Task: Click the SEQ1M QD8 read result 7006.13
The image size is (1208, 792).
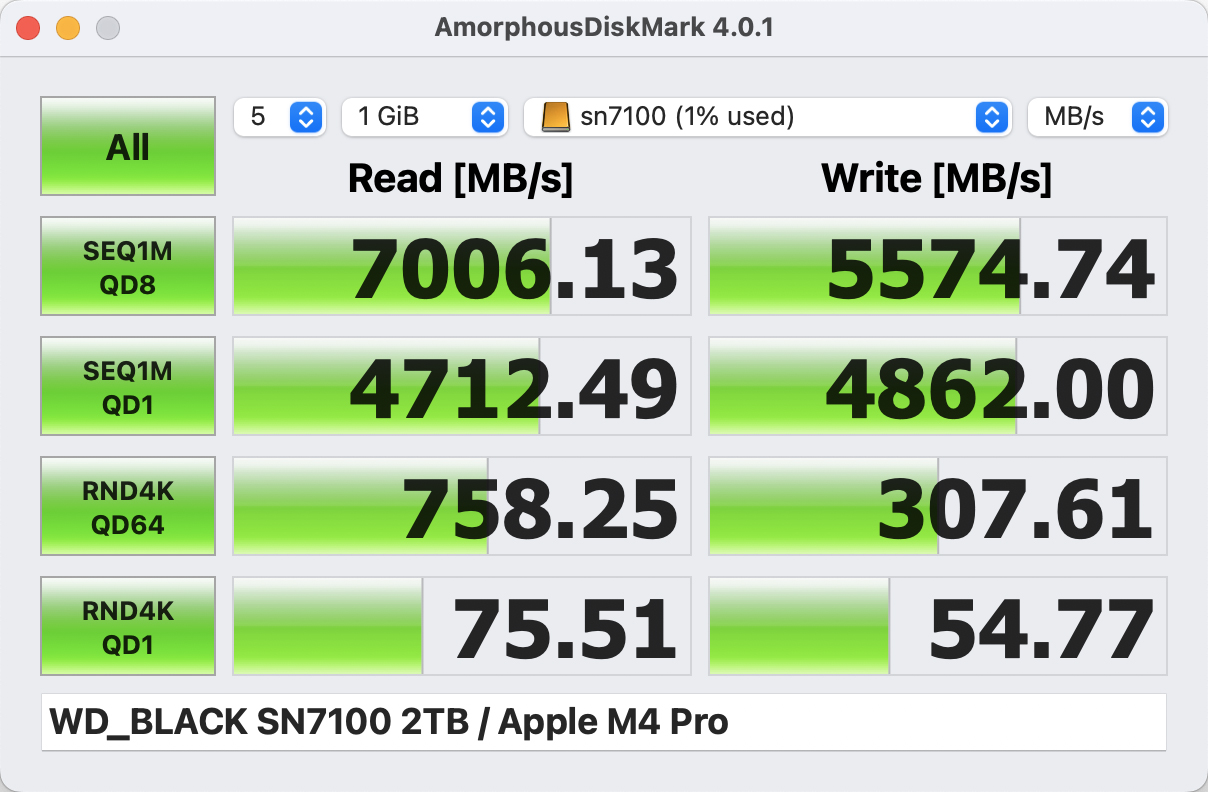Action: pyautogui.click(x=461, y=267)
